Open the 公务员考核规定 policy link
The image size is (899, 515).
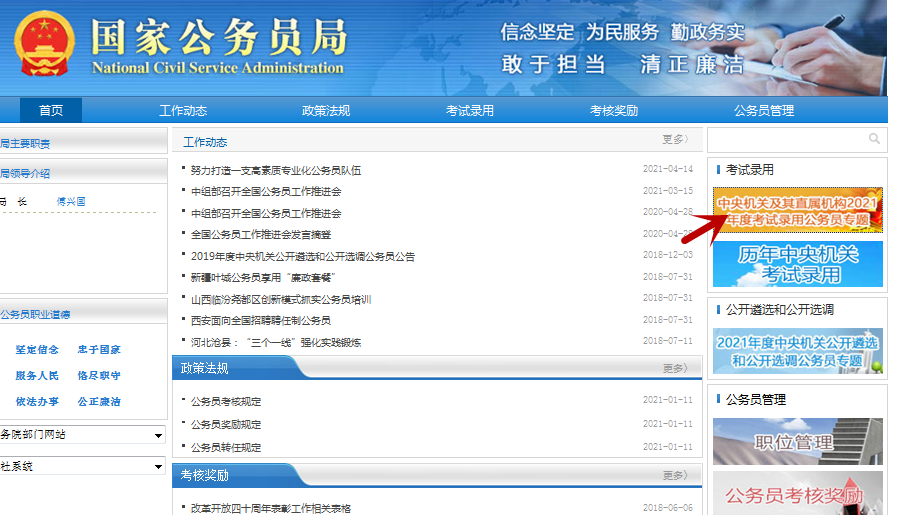[226, 402]
